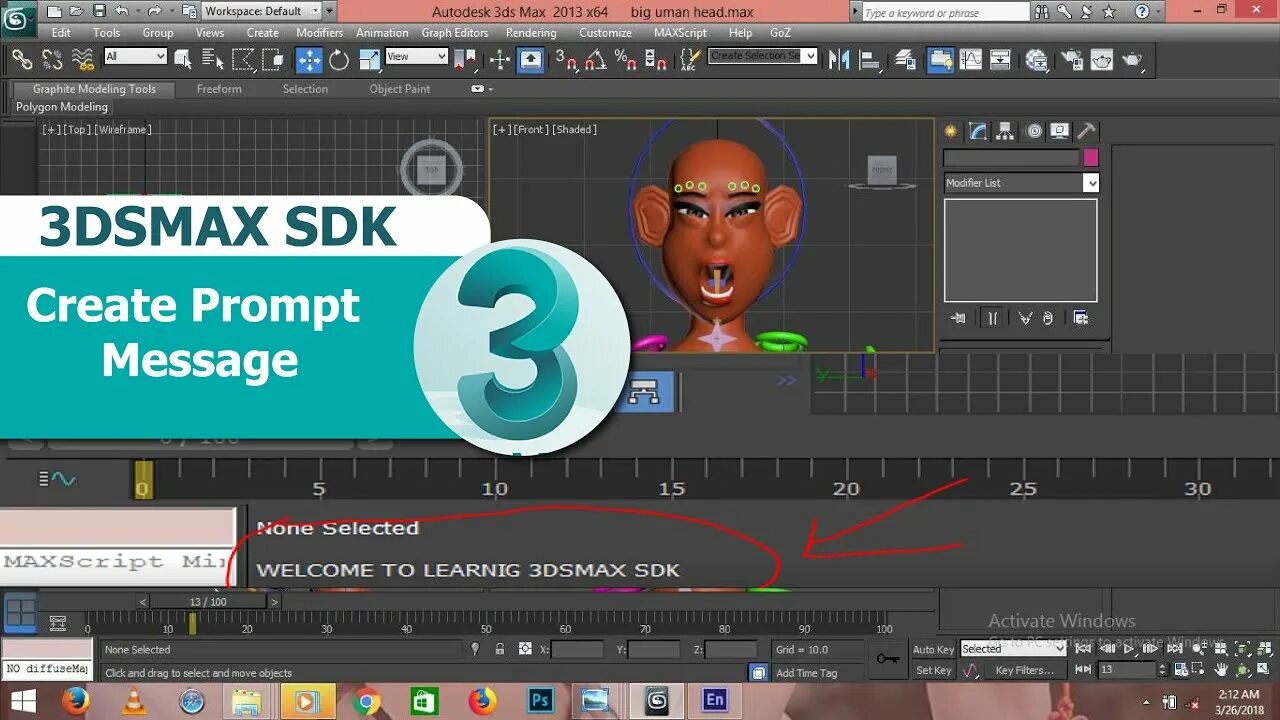Open Google Chrome from the taskbar
Viewport: 1280px width, 720px height.
click(x=366, y=702)
